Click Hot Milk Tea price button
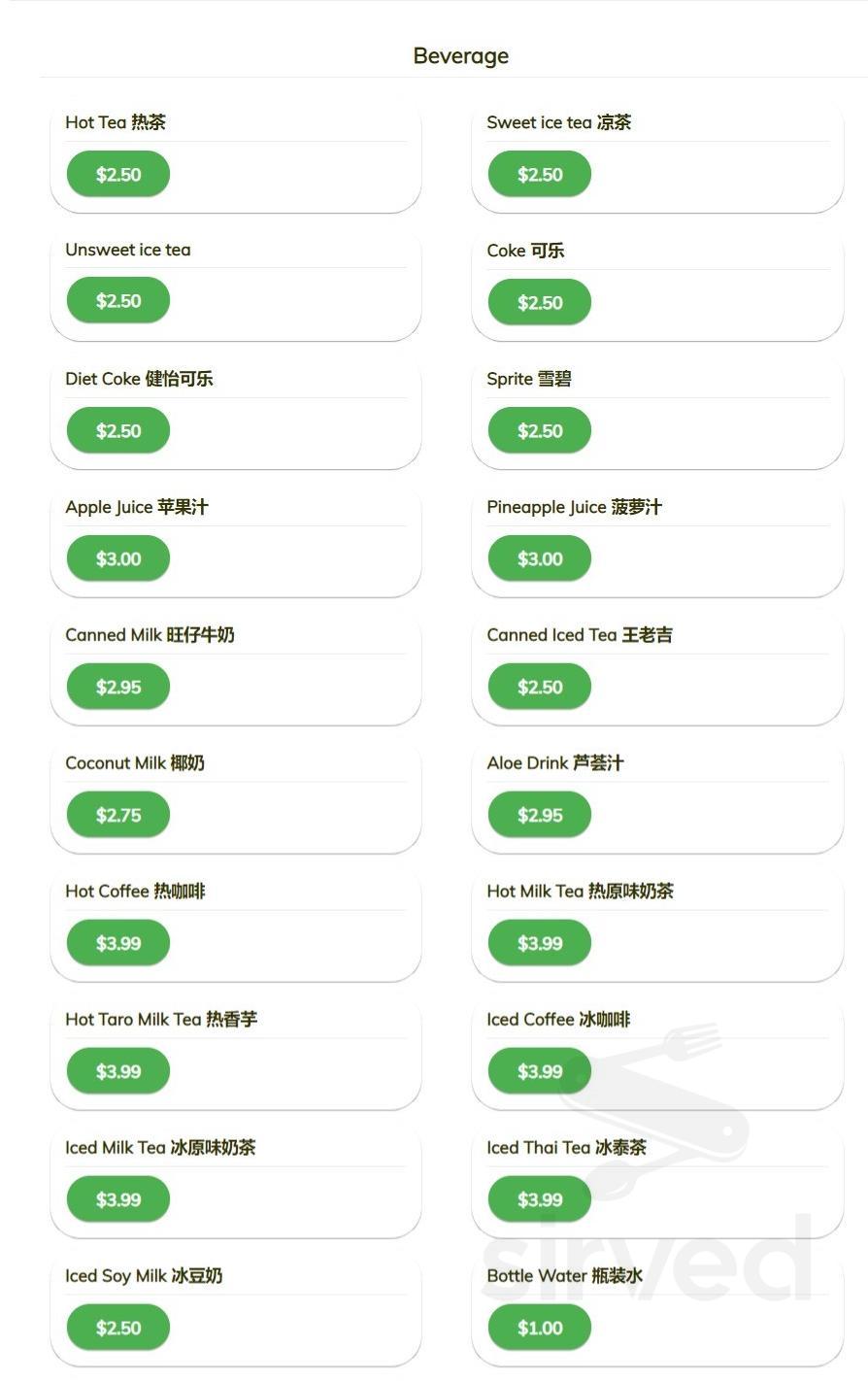This screenshot has height=1381, width=868. click(x=540, y=944)
